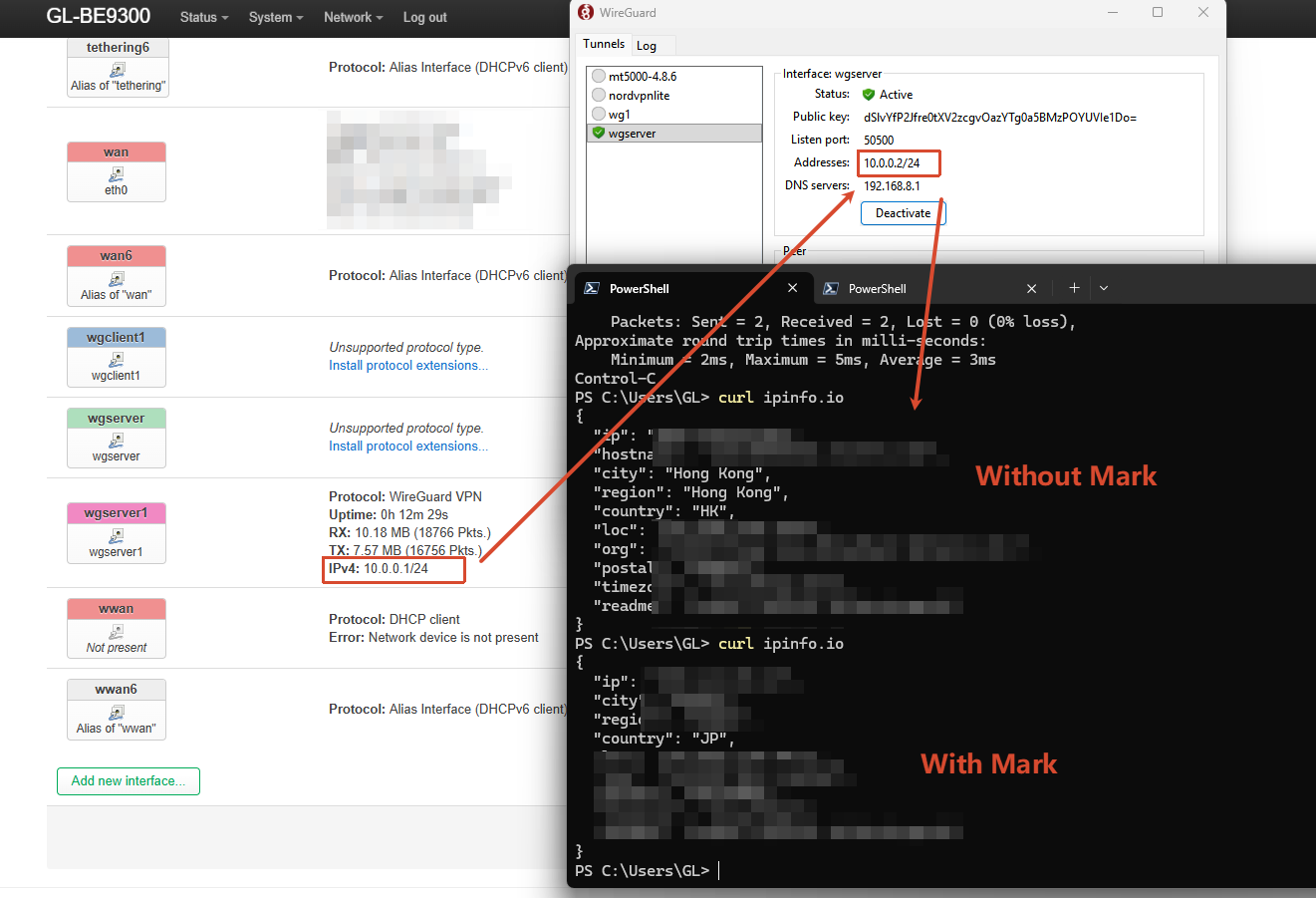Deactivate the wgserver tunnel

(x=904, y=213)
